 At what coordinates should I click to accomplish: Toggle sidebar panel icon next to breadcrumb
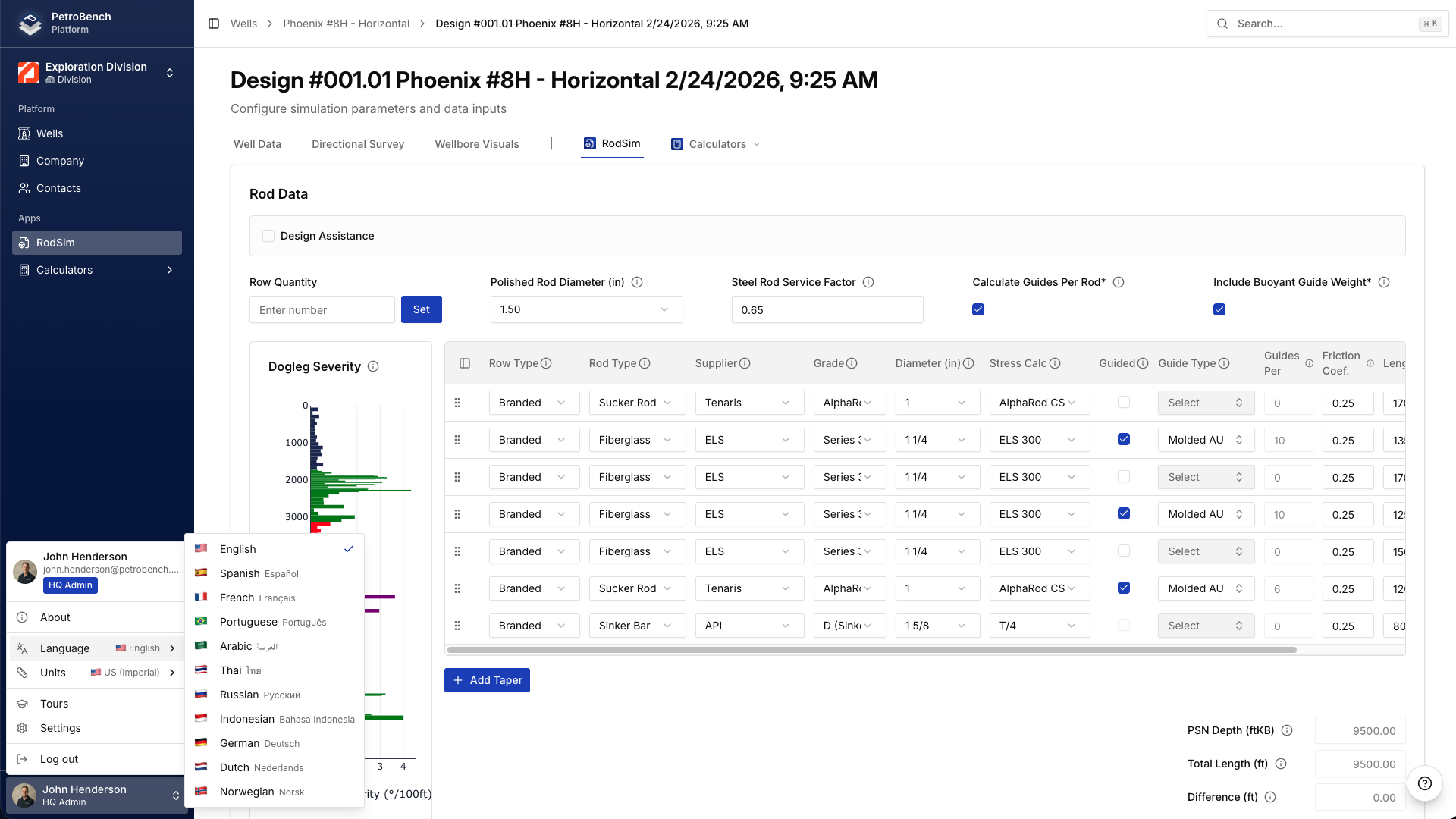point(214,24)
